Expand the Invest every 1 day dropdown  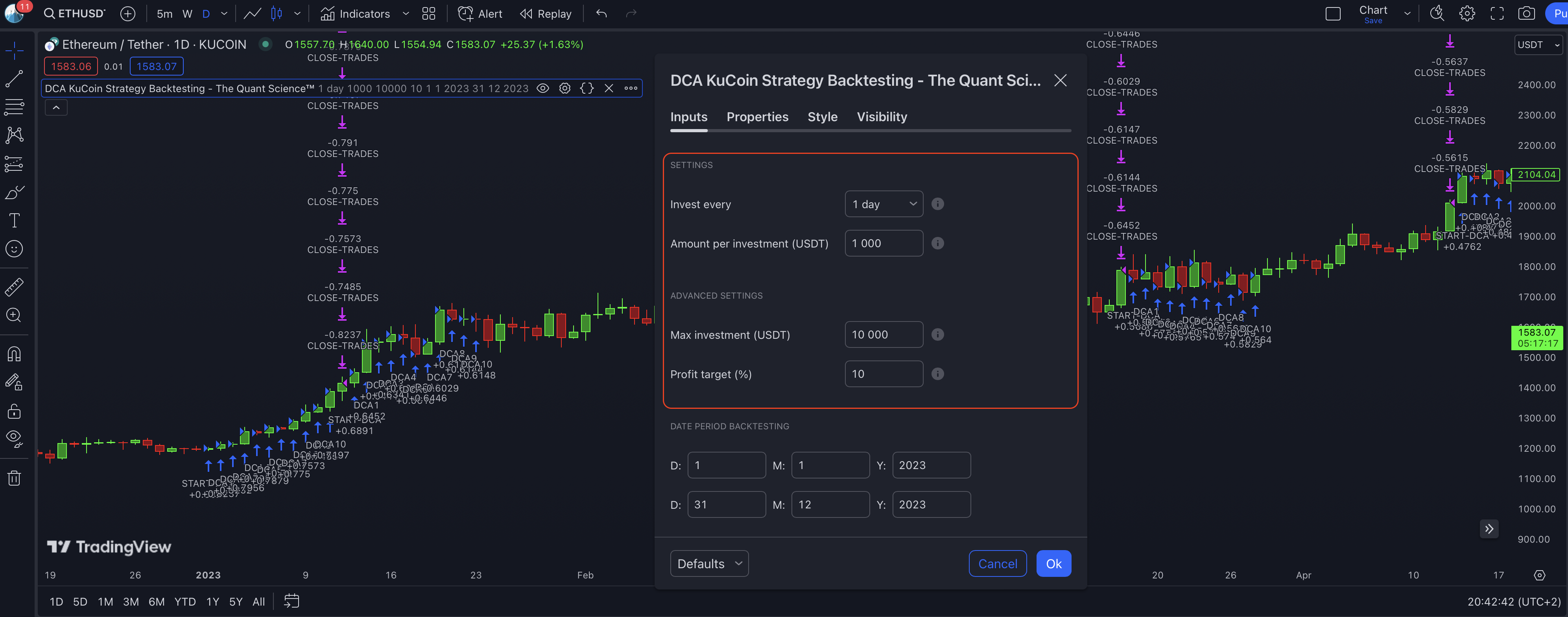[883, 204]
